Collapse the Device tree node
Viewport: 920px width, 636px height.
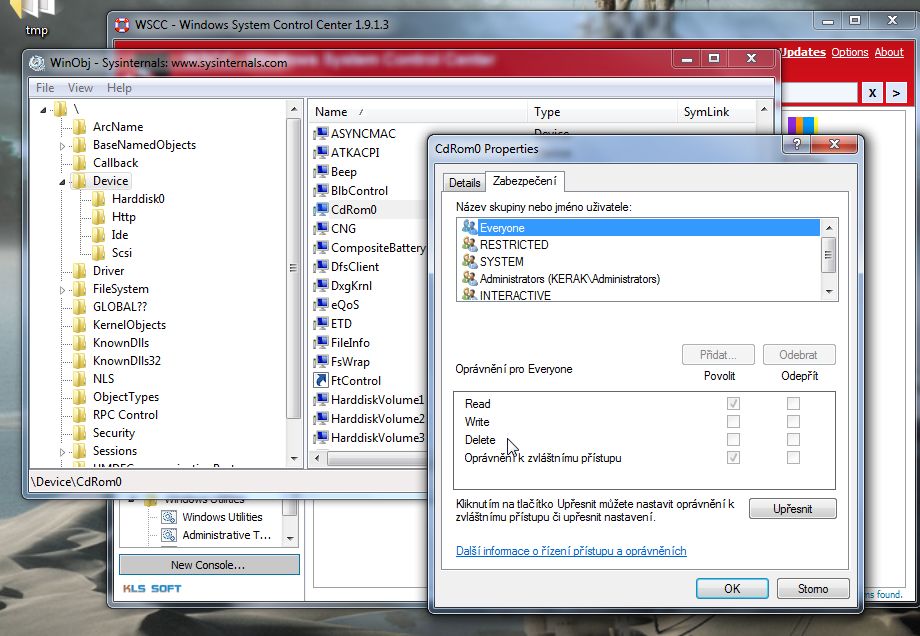coord(62,182)
